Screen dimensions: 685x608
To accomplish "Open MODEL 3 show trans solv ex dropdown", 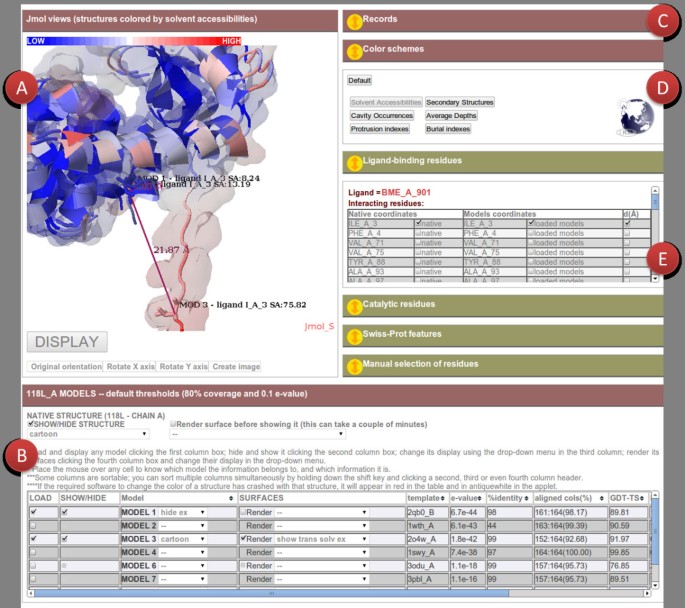I will pos(322,538).
